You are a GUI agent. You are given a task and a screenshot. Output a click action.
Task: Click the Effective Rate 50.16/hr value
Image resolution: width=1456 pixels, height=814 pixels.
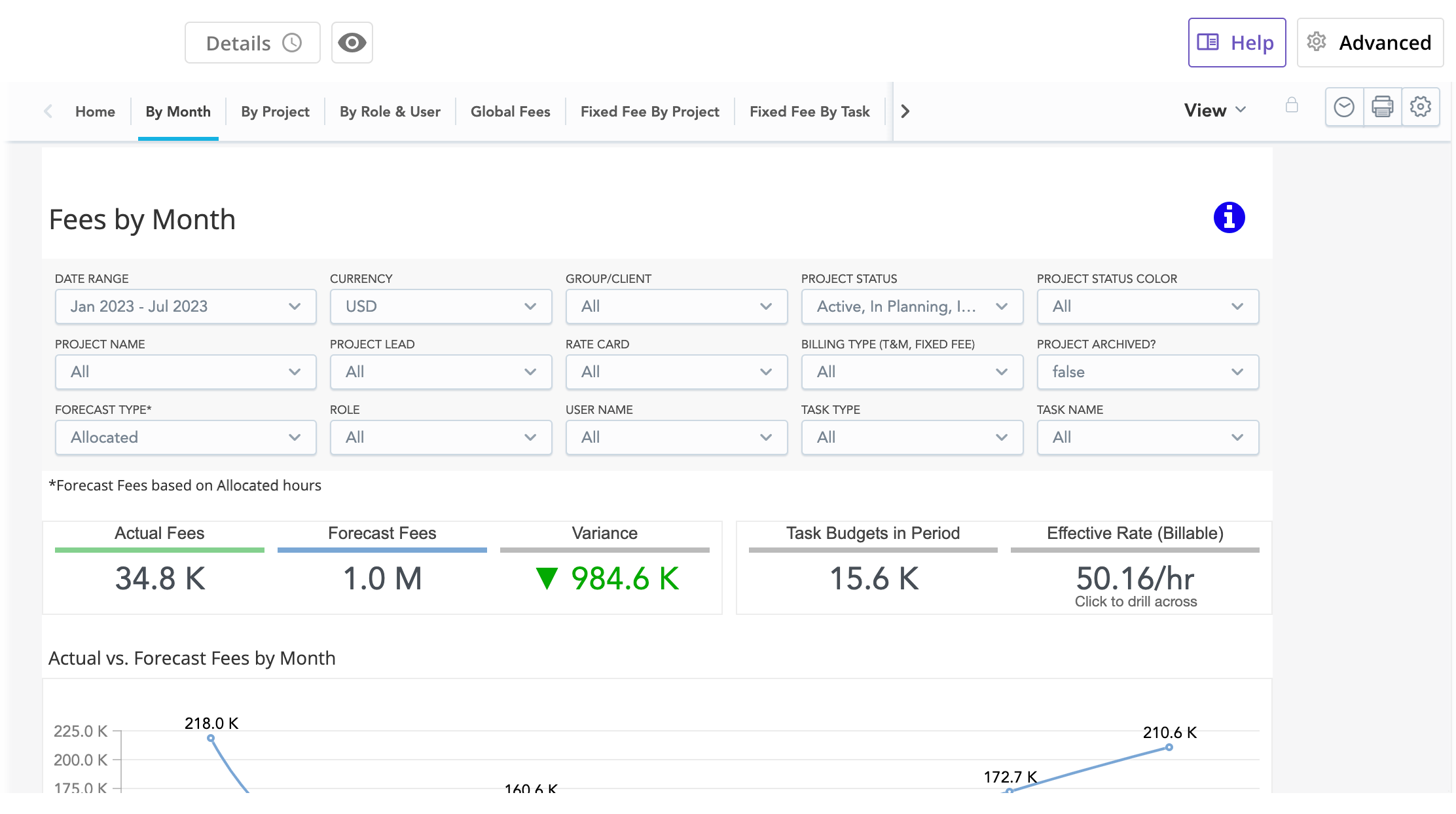click(x=1135, y=579)
